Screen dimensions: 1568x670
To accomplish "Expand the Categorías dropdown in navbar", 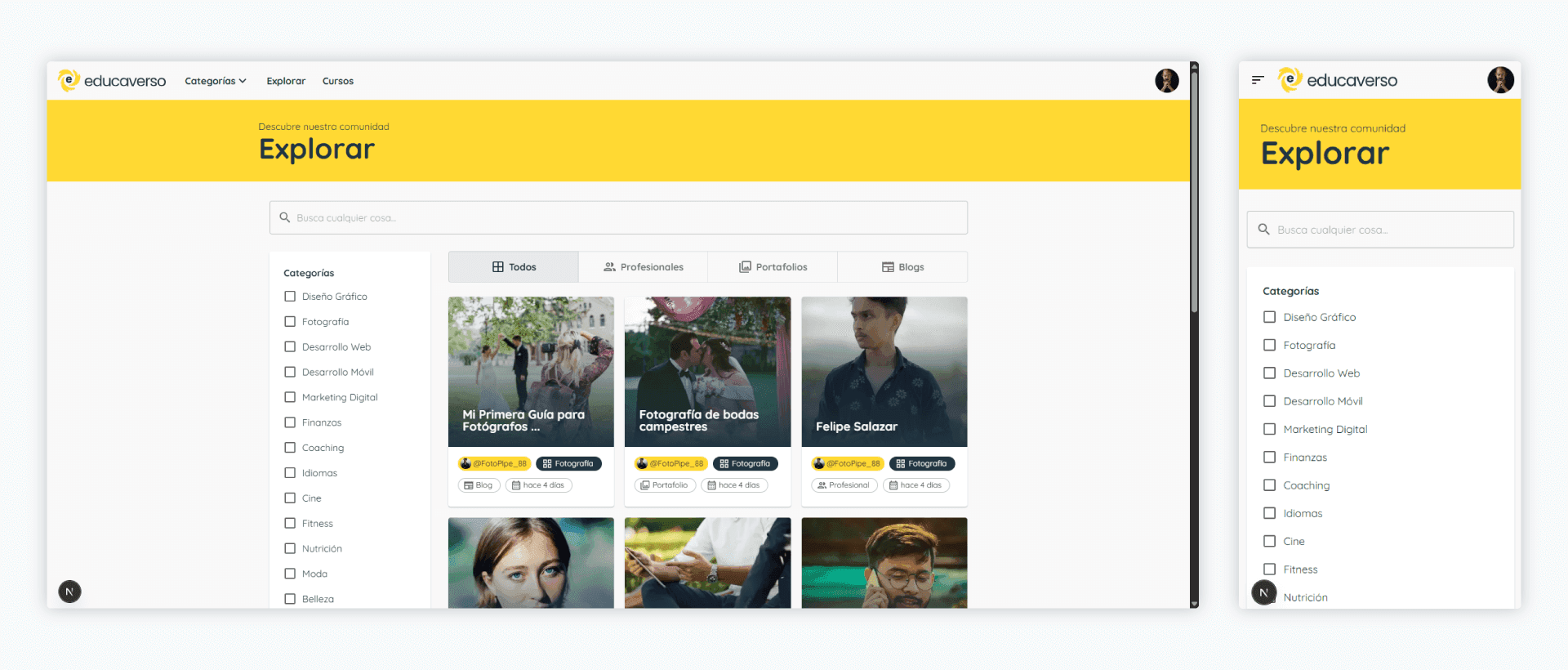I will tap(216, 81).
